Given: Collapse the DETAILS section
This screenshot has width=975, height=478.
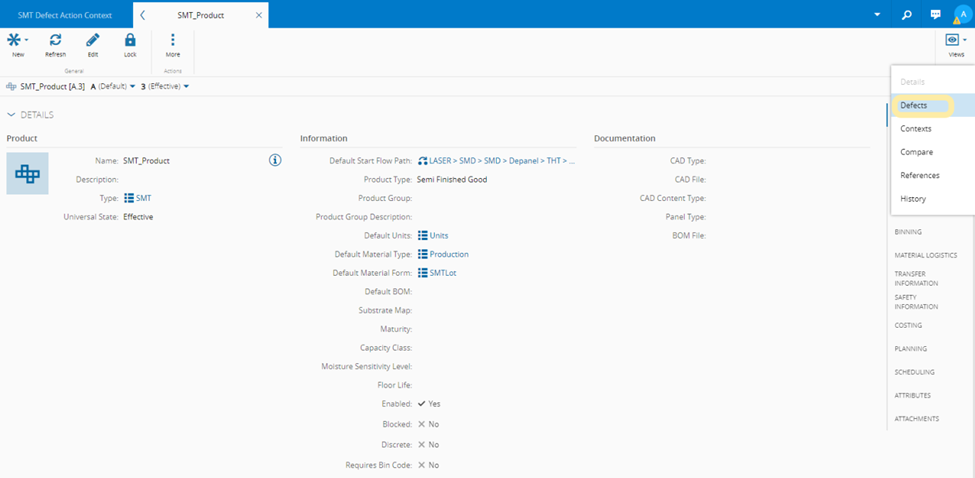Looking at the screenshot, I should pyautogui.click(x=12, y=115).
